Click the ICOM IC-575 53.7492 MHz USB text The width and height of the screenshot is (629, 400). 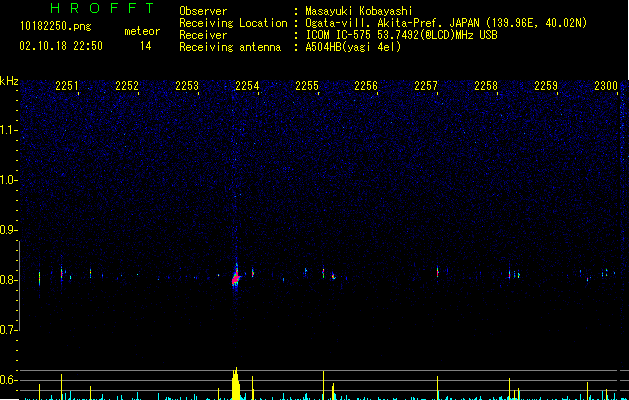(x=401, y=35)
